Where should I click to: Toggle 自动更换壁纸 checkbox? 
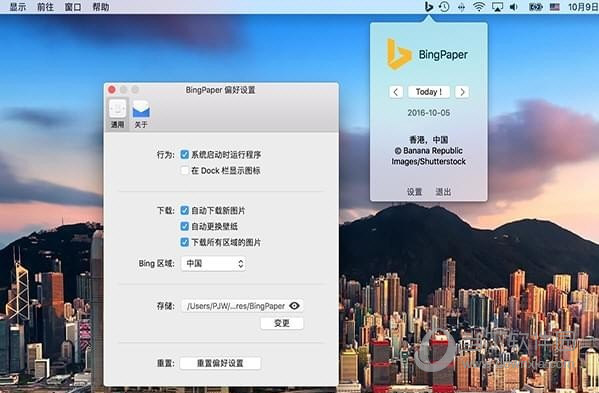click(185, 226)
